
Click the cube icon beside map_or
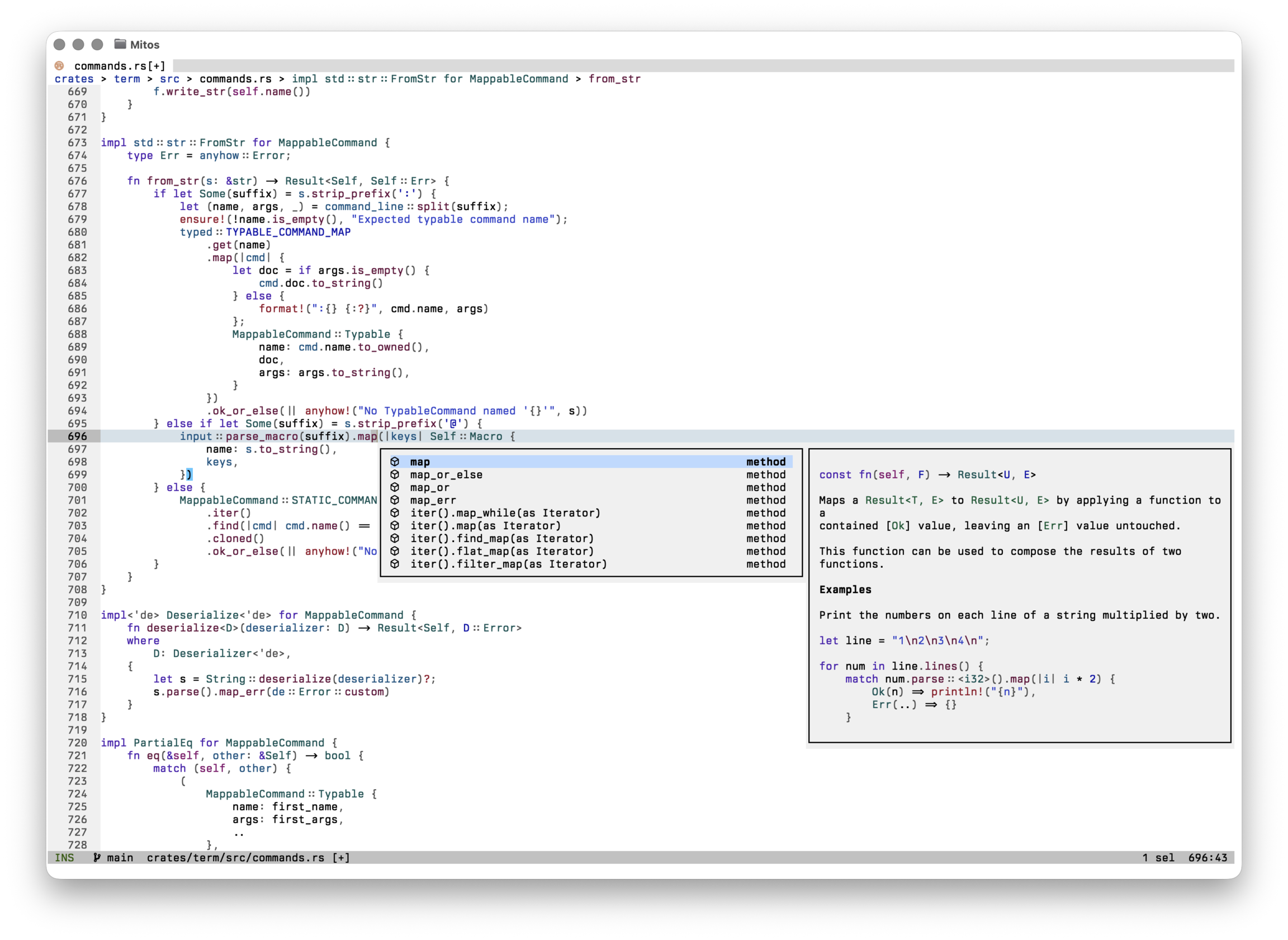(x=395, y=488)
